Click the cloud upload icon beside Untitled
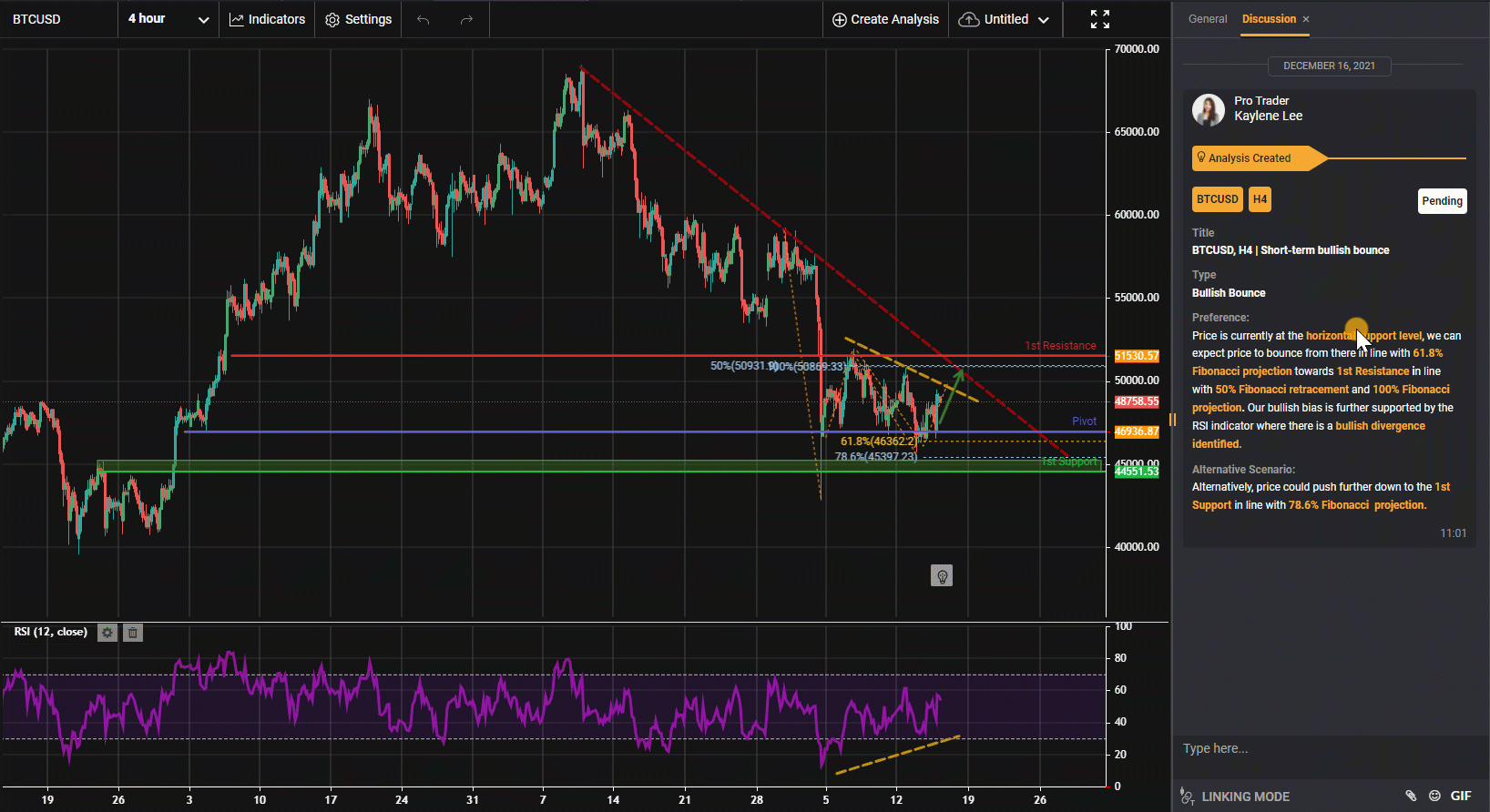Viewport: 1490px width, 812px height. 969,19
